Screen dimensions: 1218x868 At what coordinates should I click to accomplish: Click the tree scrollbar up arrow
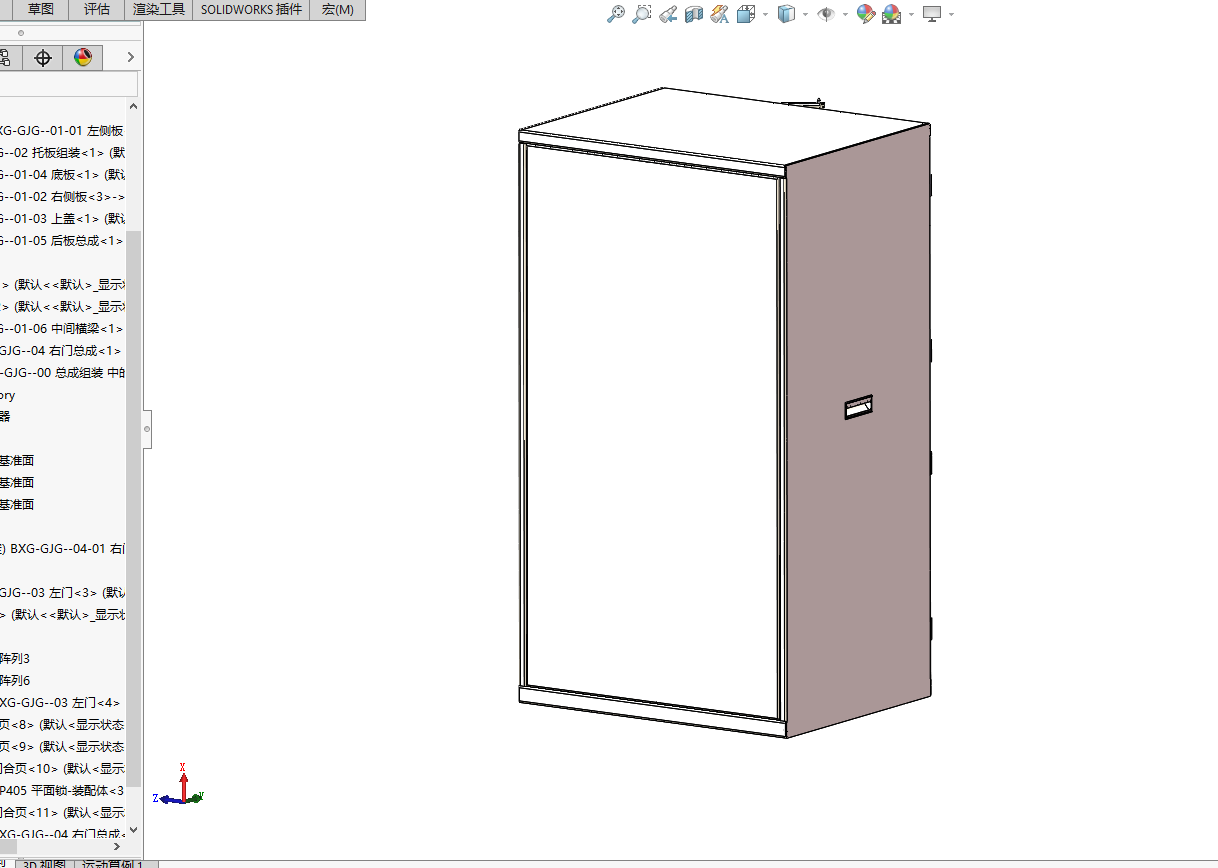[x=134, y=107]
